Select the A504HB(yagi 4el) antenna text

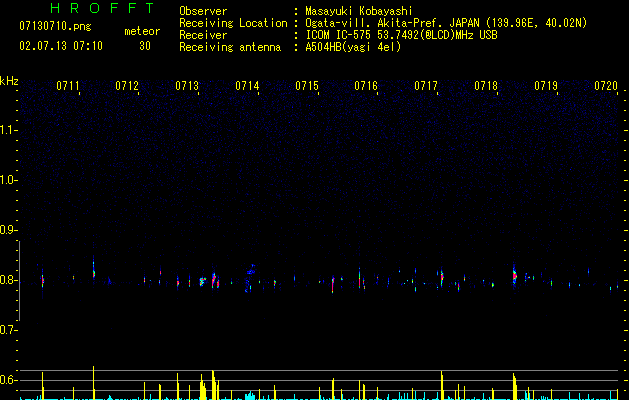[x=353, y=47]
